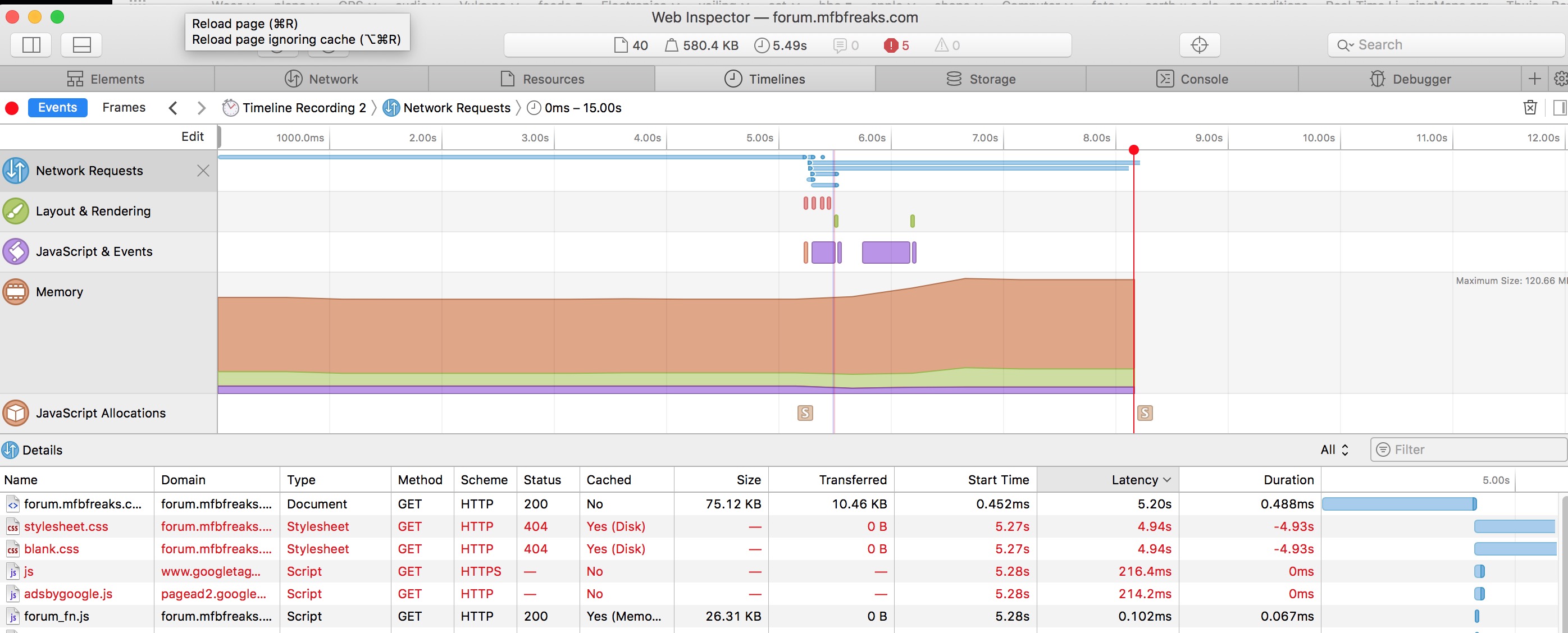Click the warnings count indicator
Viewport: 1568px width, 633px height.
coord(947,45)
